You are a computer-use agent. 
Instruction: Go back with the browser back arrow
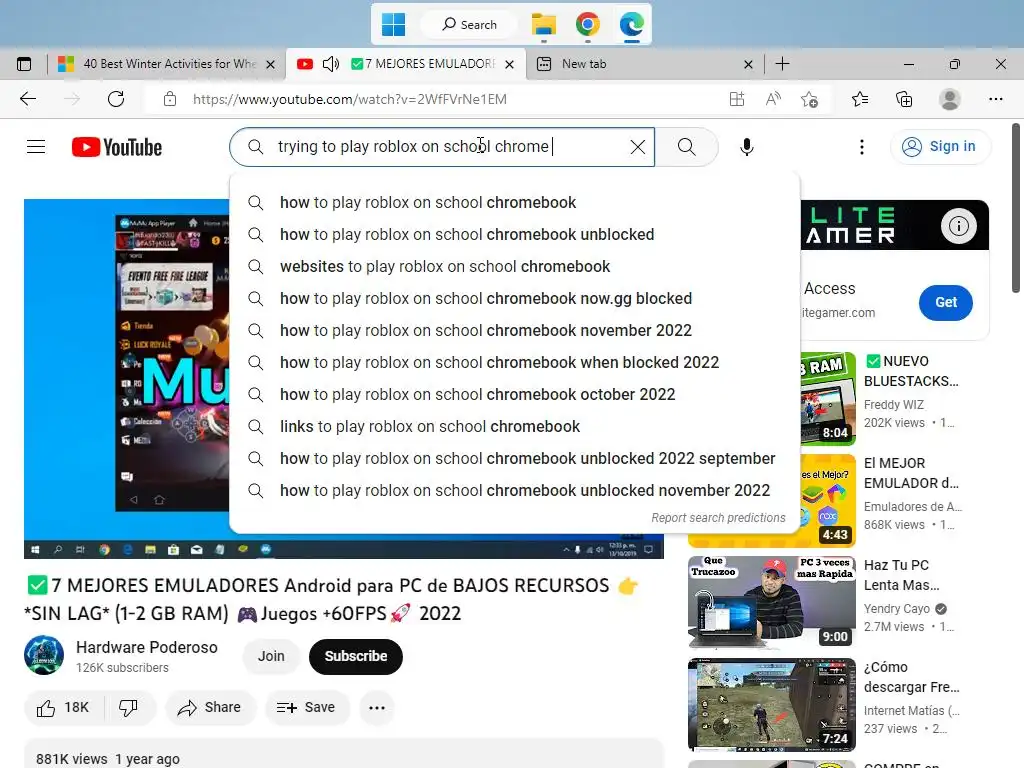click(28, 99)
